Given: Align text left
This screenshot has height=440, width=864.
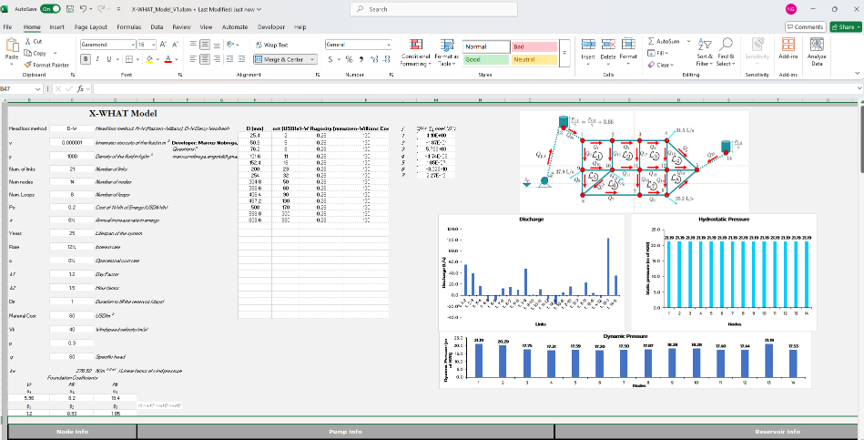Looking at the screenshot, I should (192, 59).
